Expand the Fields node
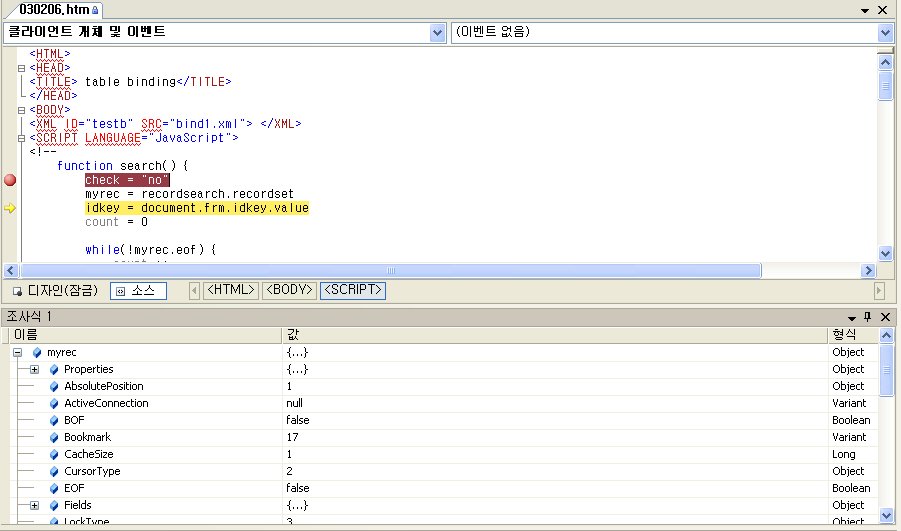Image resolution: width=901 pixels, height=531 pixels. pyautogui.click(x=34, y=505)
